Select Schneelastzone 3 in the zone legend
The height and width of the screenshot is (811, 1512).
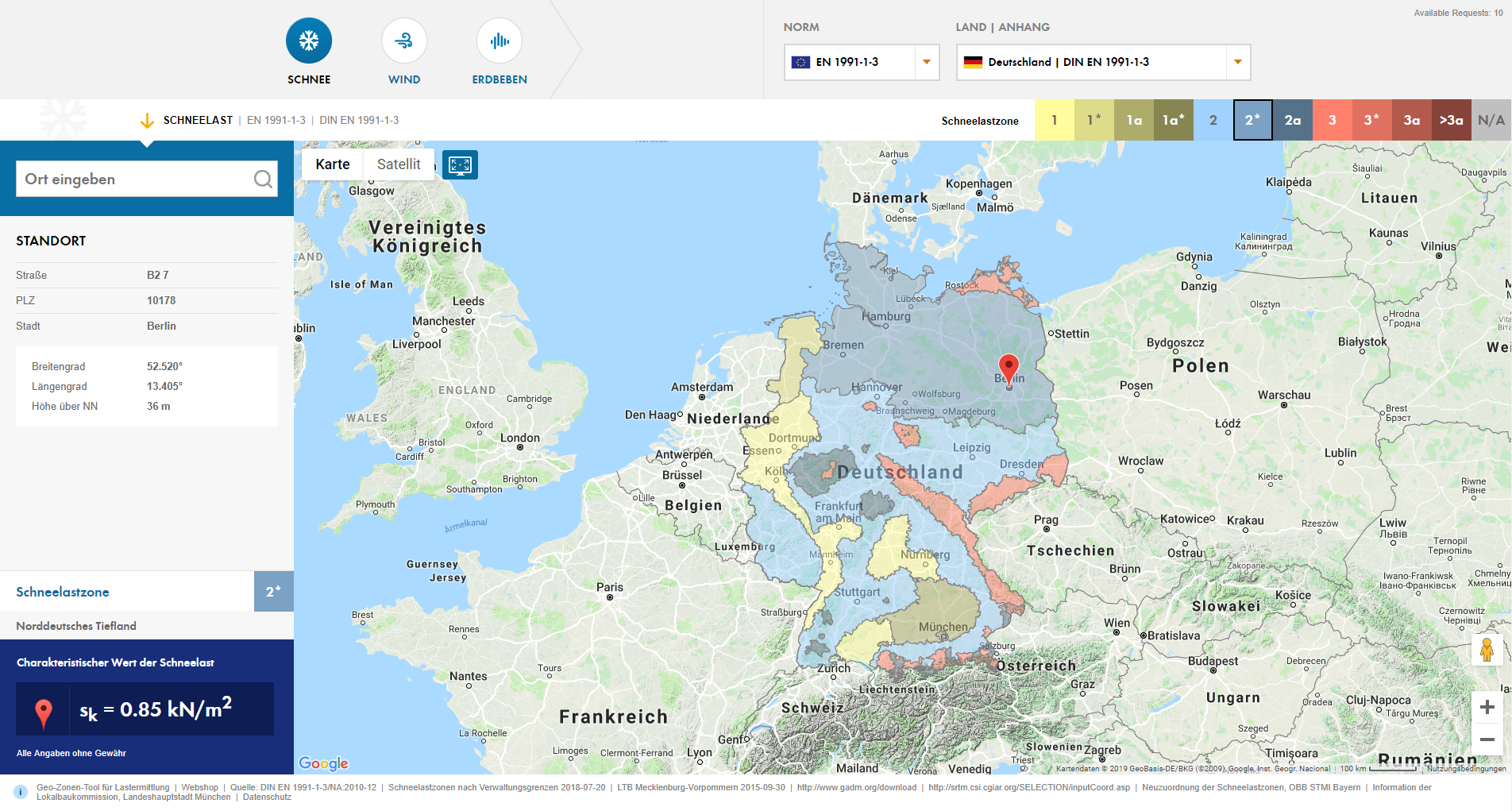[1333, 120]
